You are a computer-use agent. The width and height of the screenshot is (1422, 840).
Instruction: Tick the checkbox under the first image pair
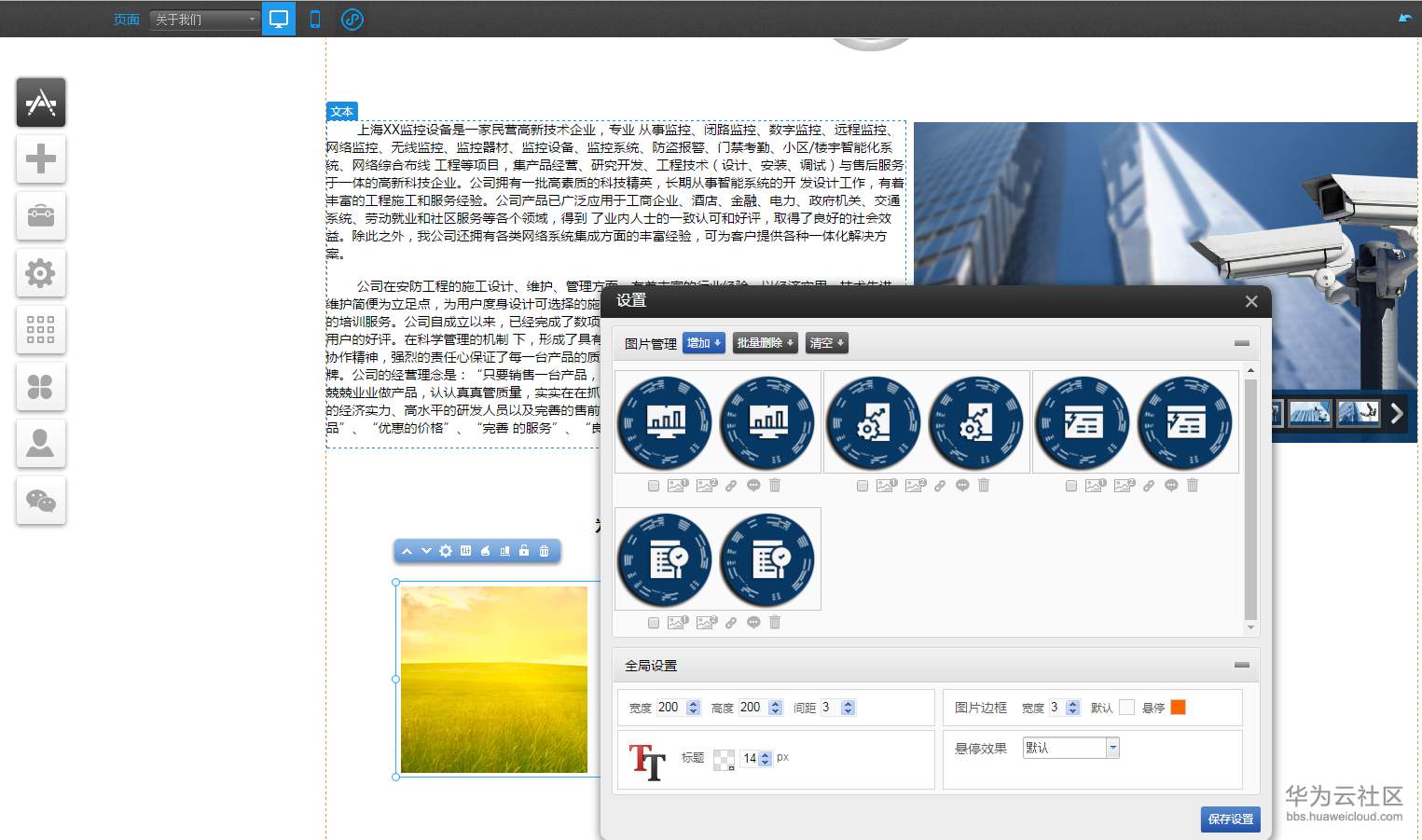(x=654, y=486)
